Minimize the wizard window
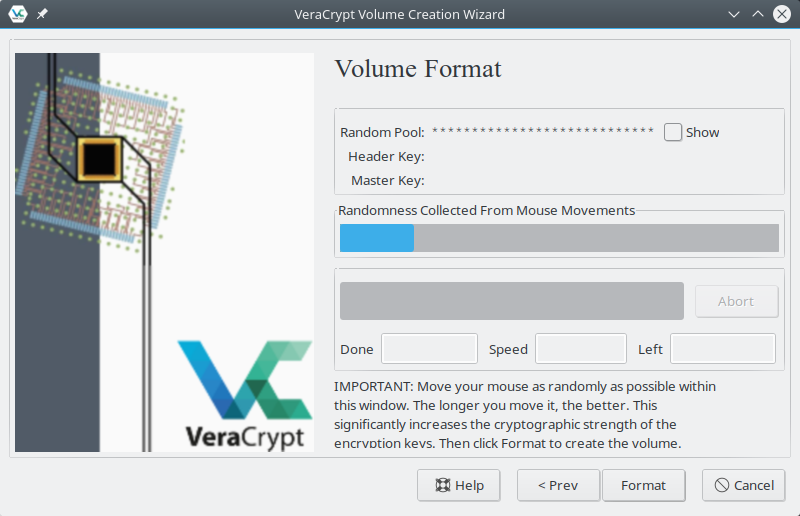This screenshot has width=800, height=516. (x=733, y=14)
